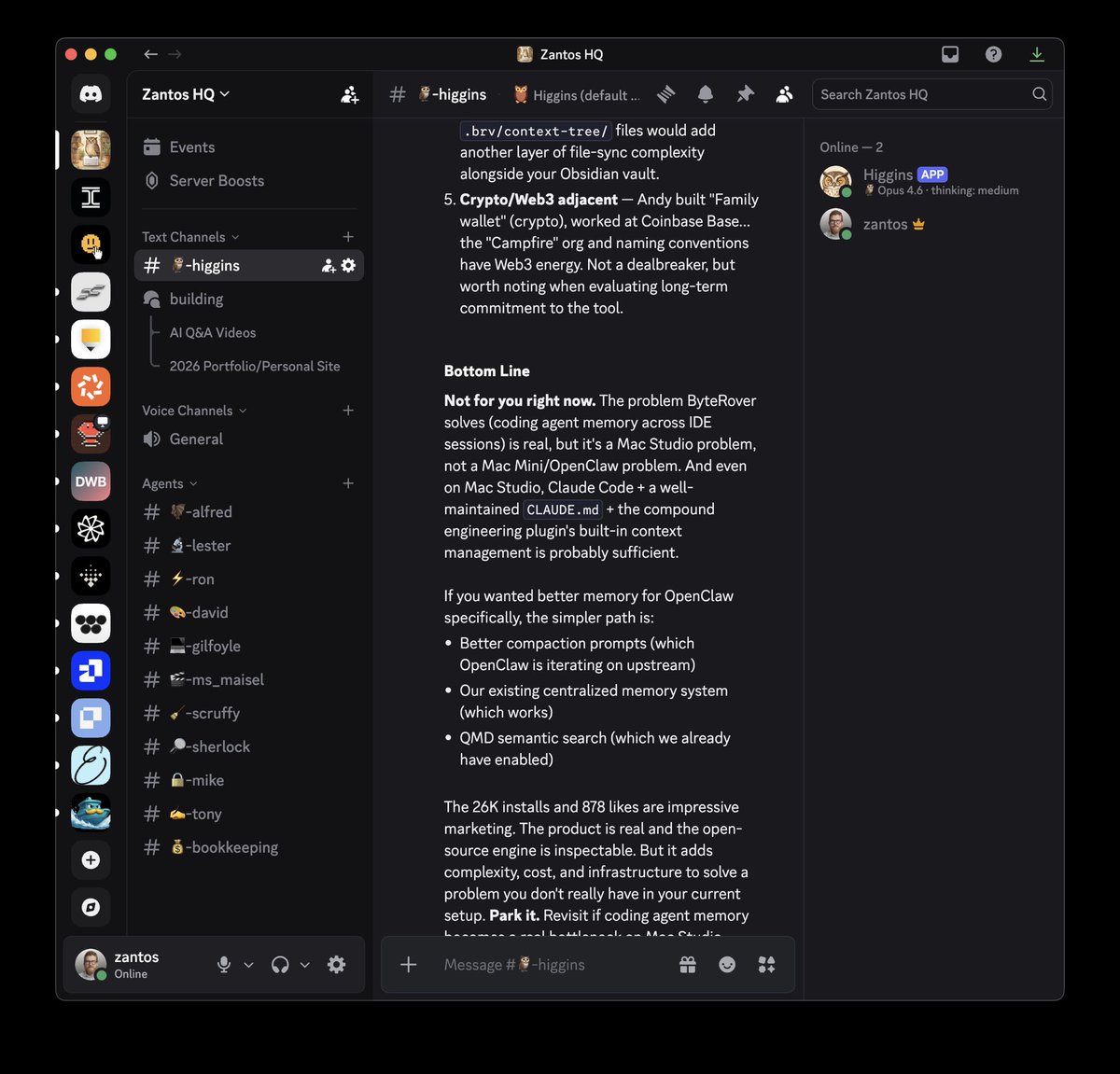Create channel in Text Channels with plus
This screenshot has height=1074, width=1120.
pos(348,237)
